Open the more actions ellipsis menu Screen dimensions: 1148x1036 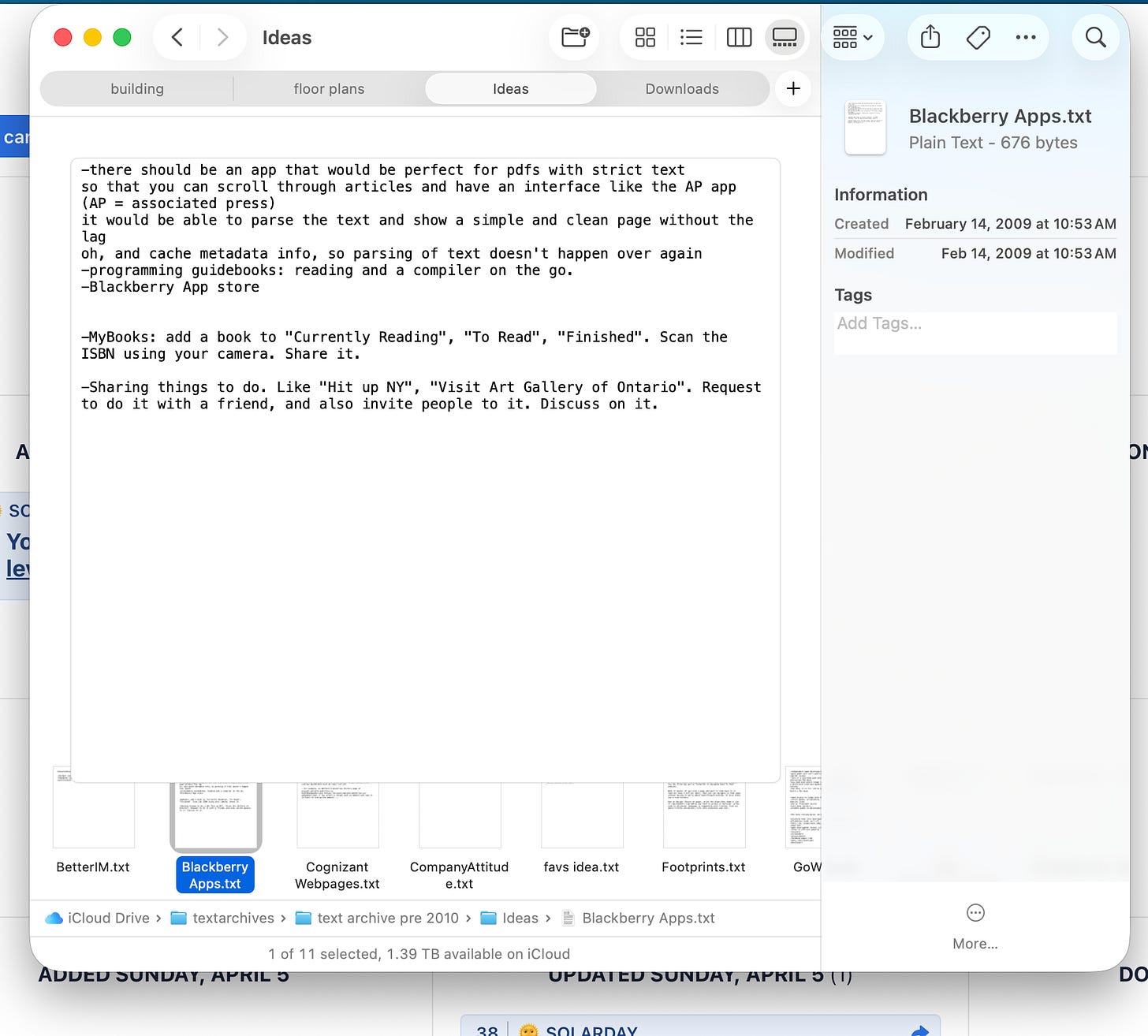pyautogui.click(x=1026, y=37)
